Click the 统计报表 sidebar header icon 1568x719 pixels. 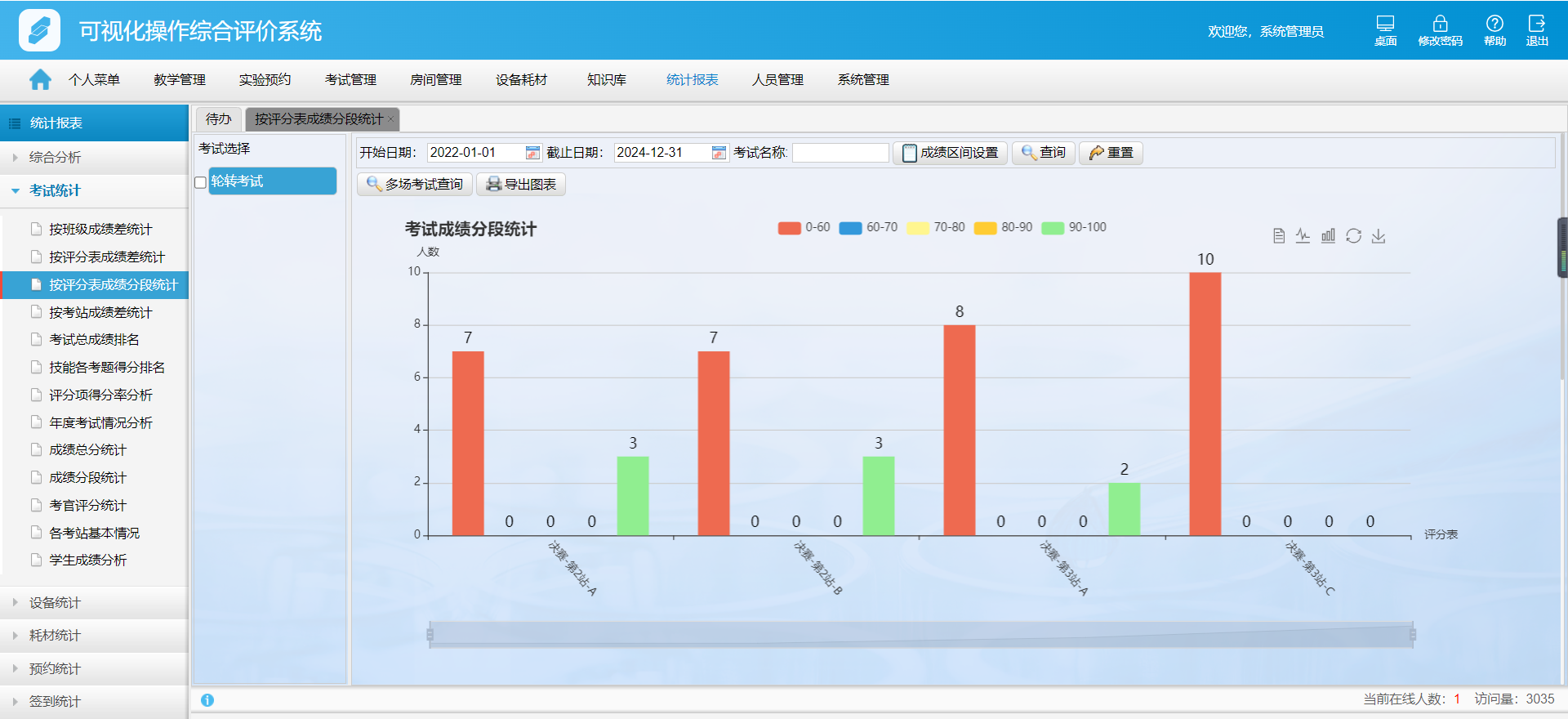click(15, 123)
